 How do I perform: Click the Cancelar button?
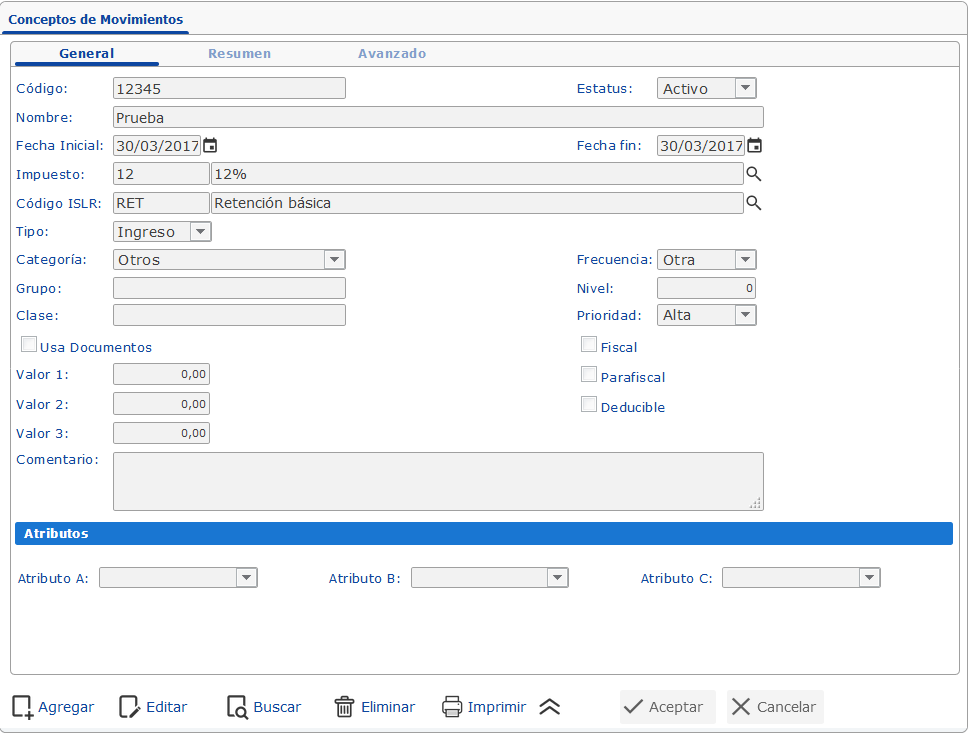tap(775, 707)
